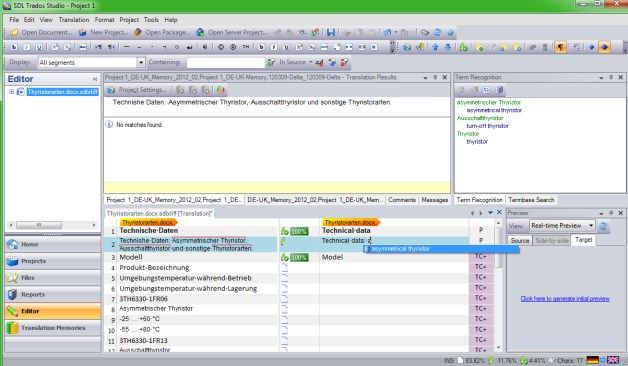The height and width of the screenshot is (366, 628).
Task: Open the Display All segments dropdown
Action: pyautogui.click(x=141, y=62)
